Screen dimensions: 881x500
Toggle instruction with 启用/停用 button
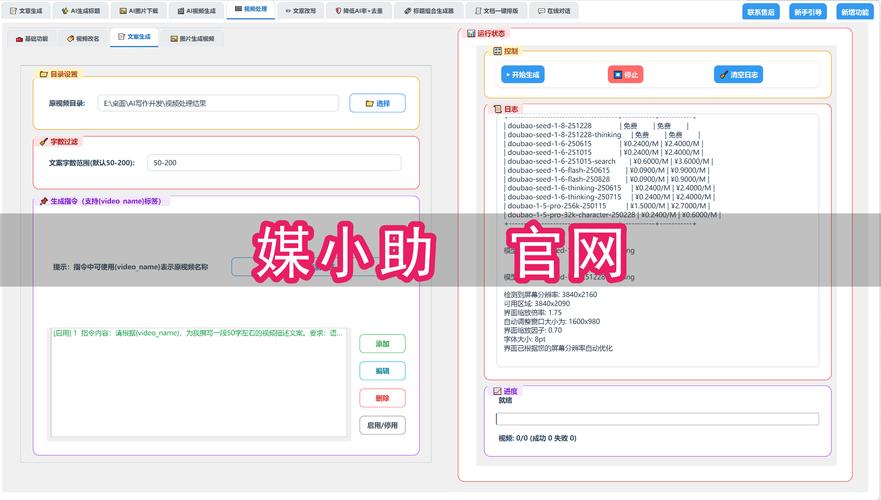pyautogui.click(x=382, y=425)
